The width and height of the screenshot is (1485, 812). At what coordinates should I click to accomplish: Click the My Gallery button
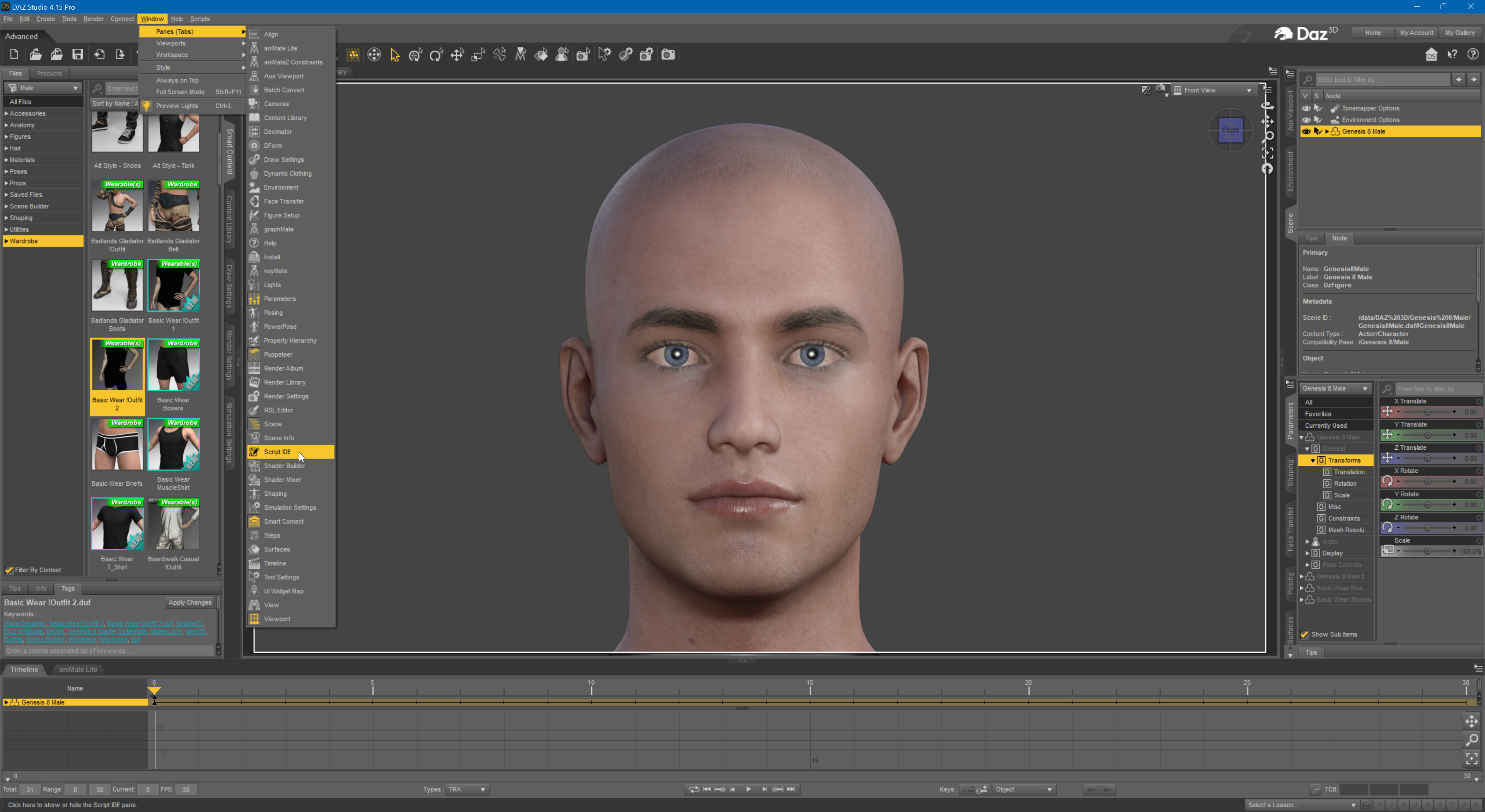[1459, 33]
